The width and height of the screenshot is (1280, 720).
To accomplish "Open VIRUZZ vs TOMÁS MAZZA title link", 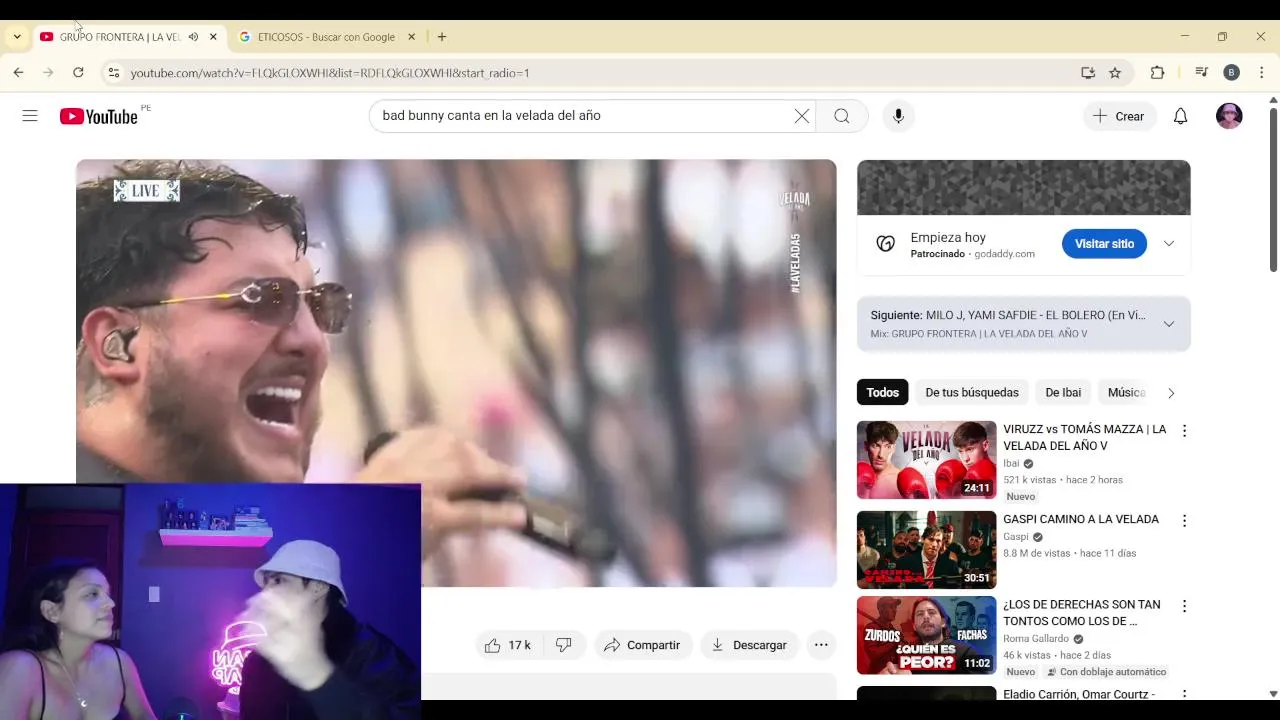I will (x=1085, y=437).
